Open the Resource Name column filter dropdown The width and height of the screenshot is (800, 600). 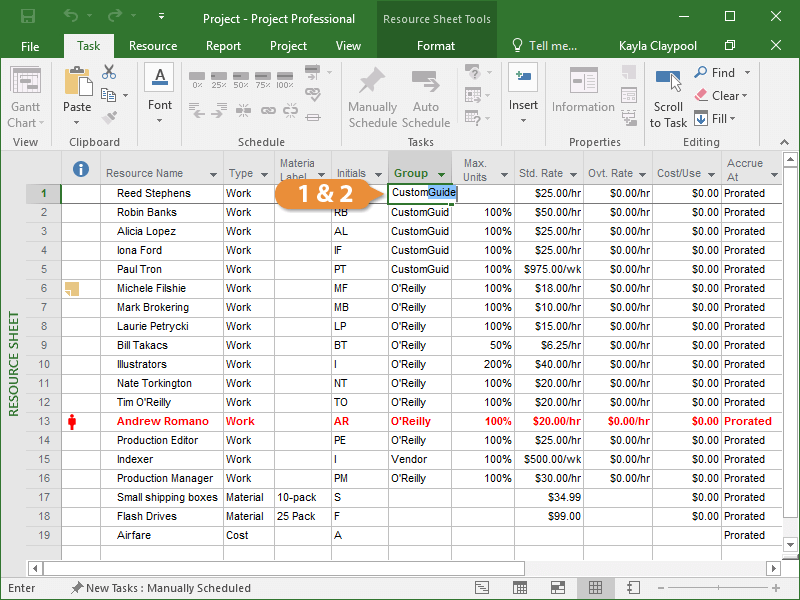(x=211, y=175)
